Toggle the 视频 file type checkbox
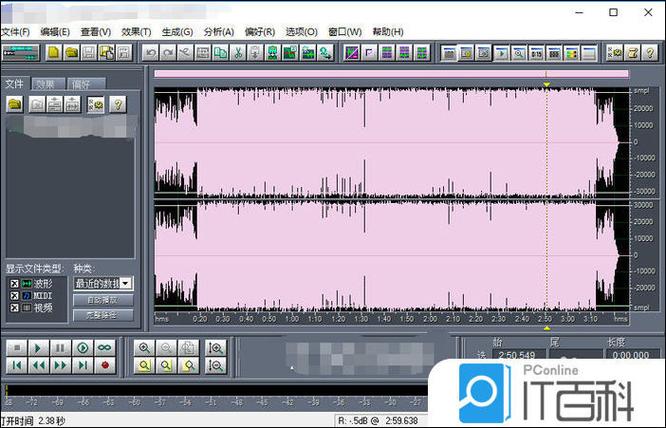 tap(13, 308)
